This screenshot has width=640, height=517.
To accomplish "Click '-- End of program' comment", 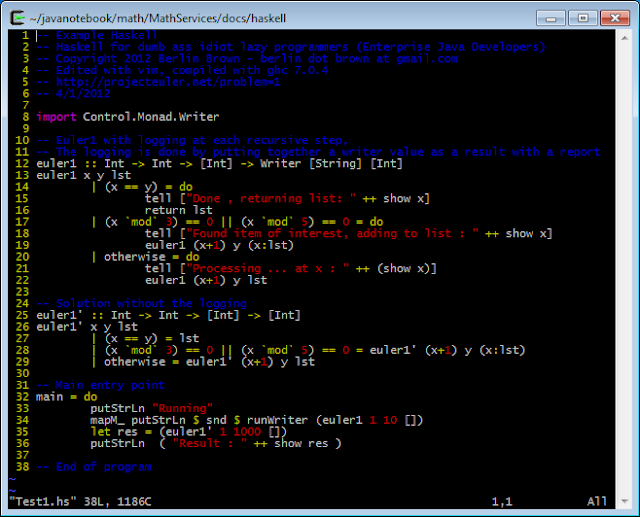I will [94, 467].
